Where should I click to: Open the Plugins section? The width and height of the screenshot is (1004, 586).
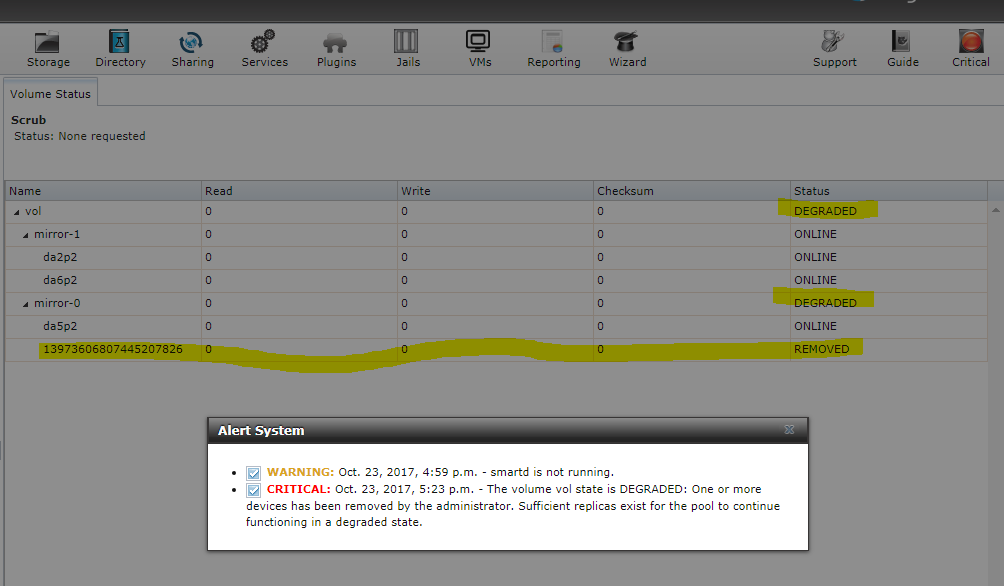(336, 49)
